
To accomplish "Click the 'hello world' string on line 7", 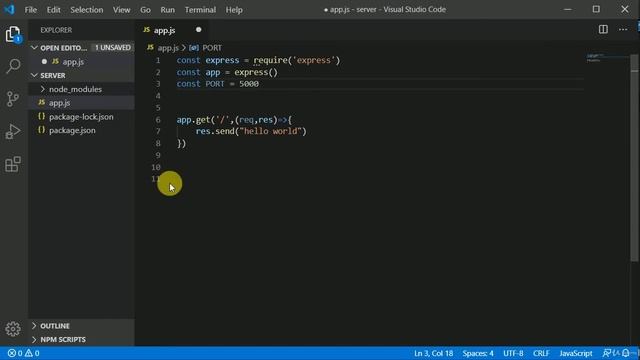I will (271, 131).
